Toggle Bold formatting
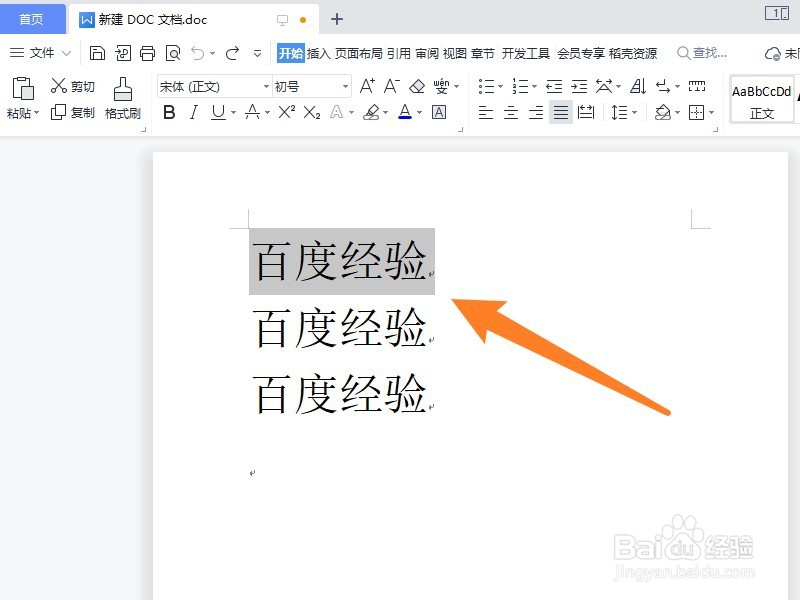Screen dimensions: 800x600 click(x=169, y=112)
